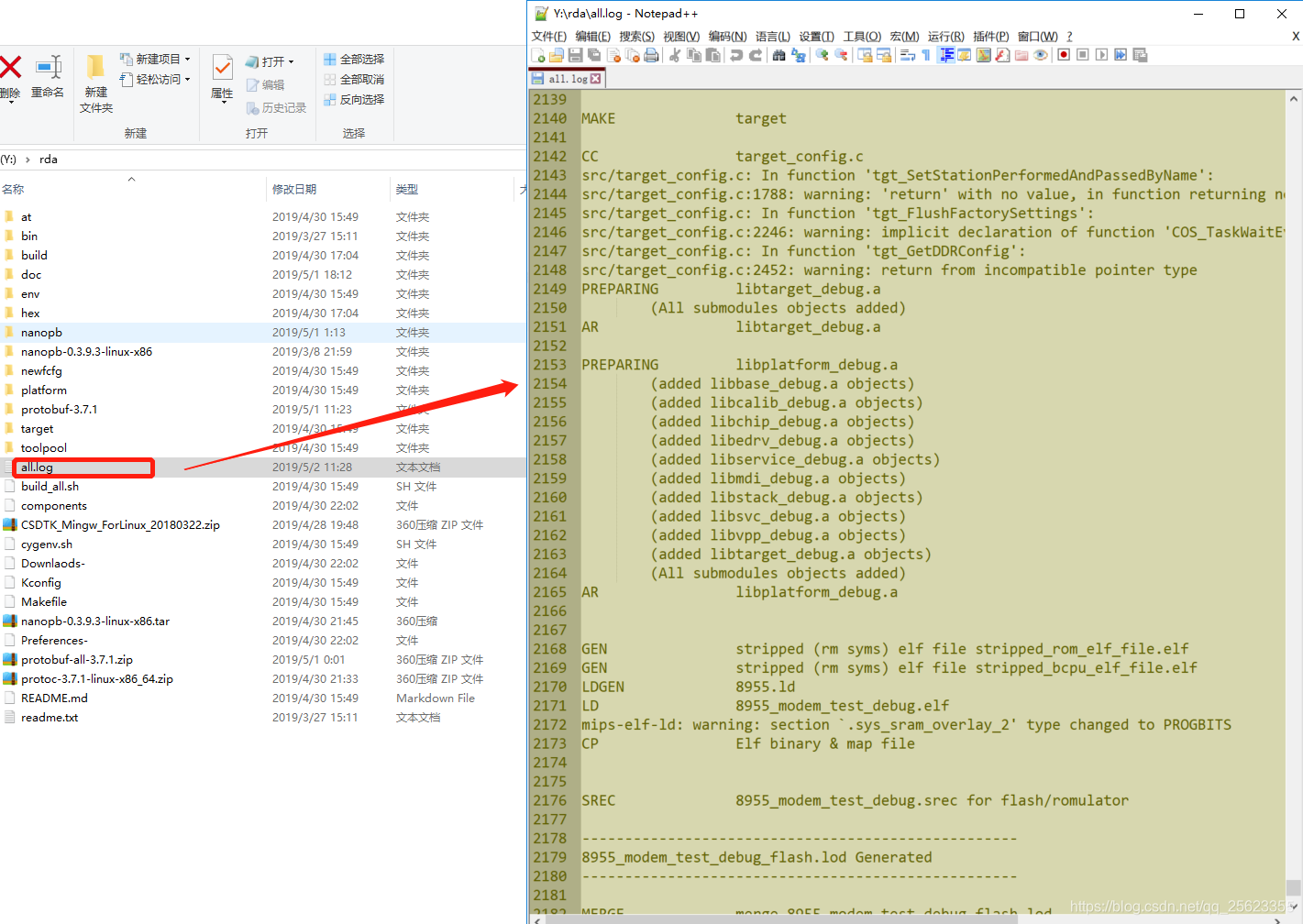Click the Notepad++ vertical scrollbar thumb
The image size is (1303, 924).
pos(1293,887)
